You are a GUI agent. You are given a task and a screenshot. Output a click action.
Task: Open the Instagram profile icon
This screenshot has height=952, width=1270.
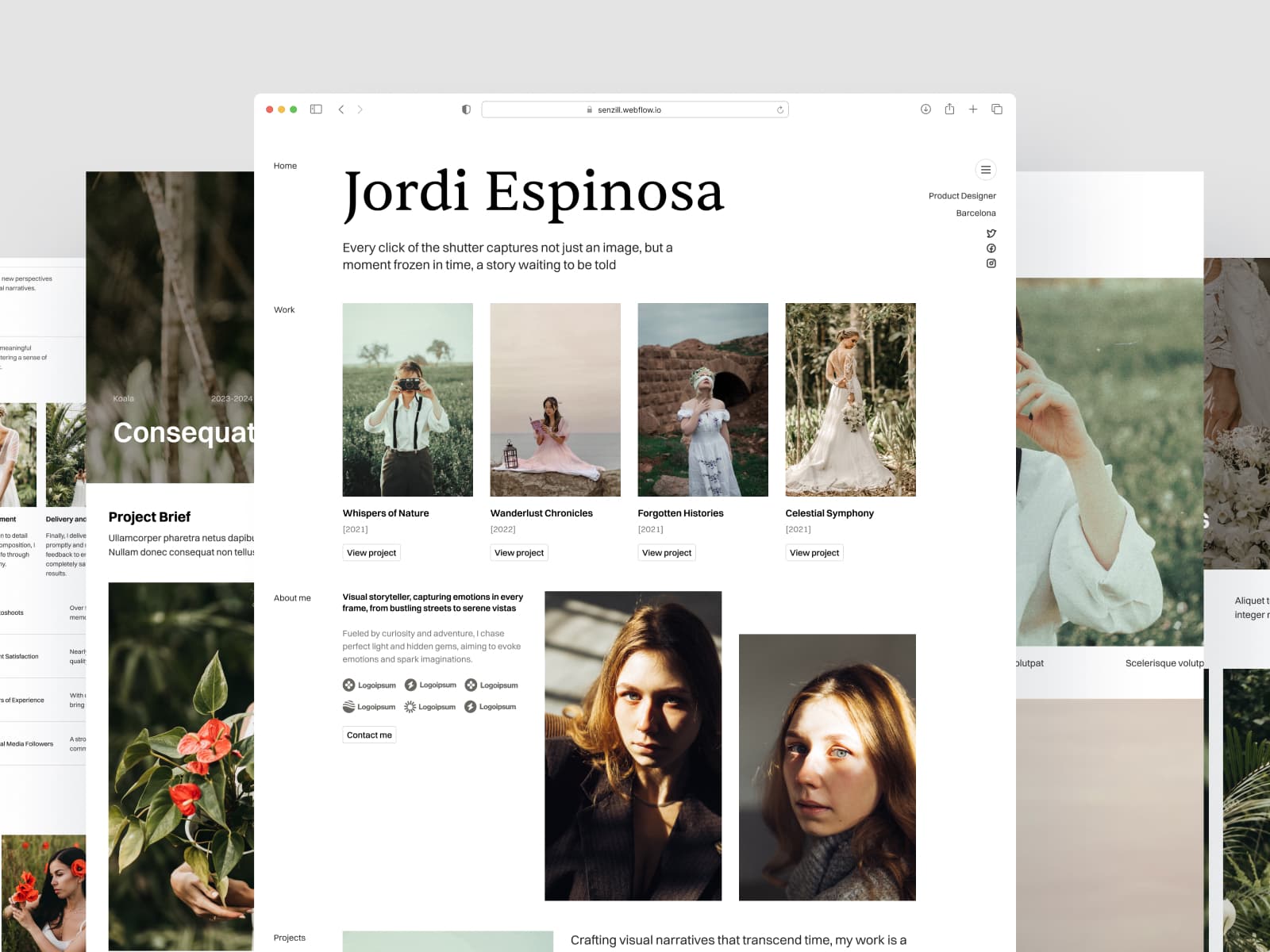pyautogui.click(x=991, y=263)
